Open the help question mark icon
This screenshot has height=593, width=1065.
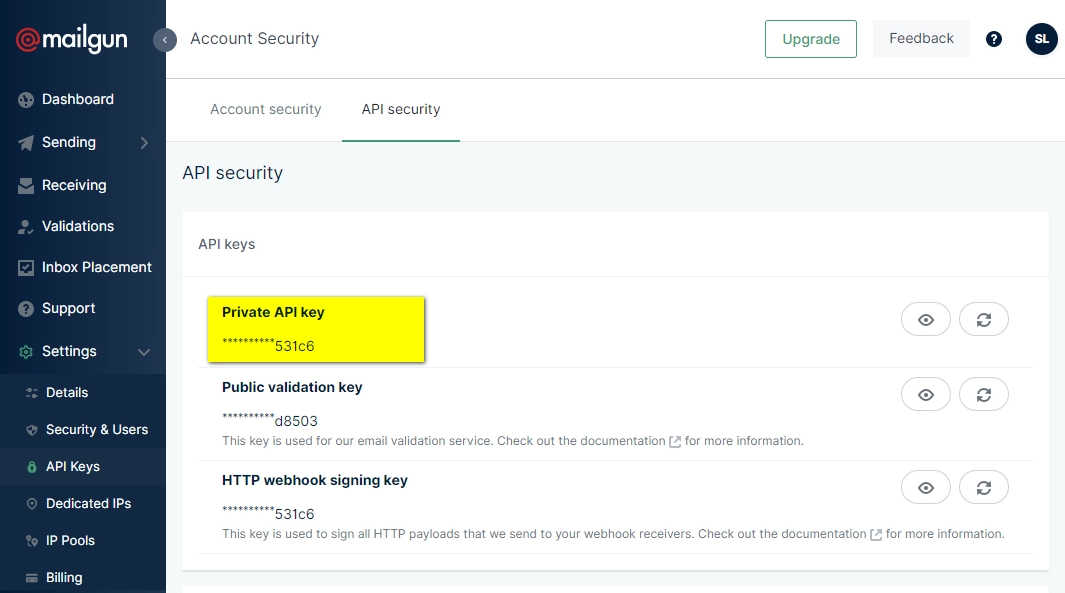pos(993,38)
